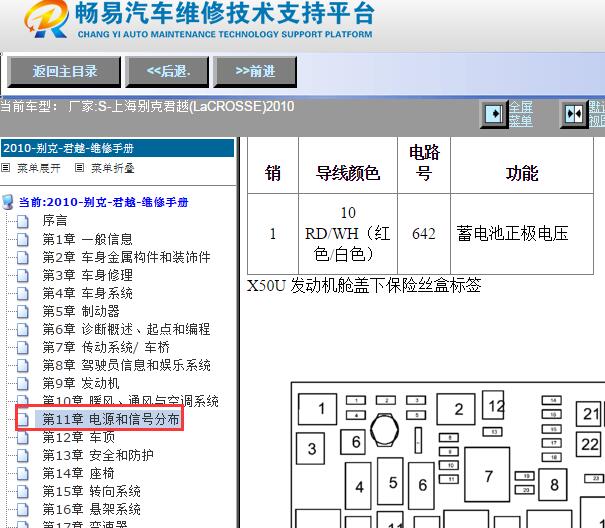Select the 2010-别克-君越-维修手册 header tab
Viewport: 605px width, 528px height.
tap(117, 148)
